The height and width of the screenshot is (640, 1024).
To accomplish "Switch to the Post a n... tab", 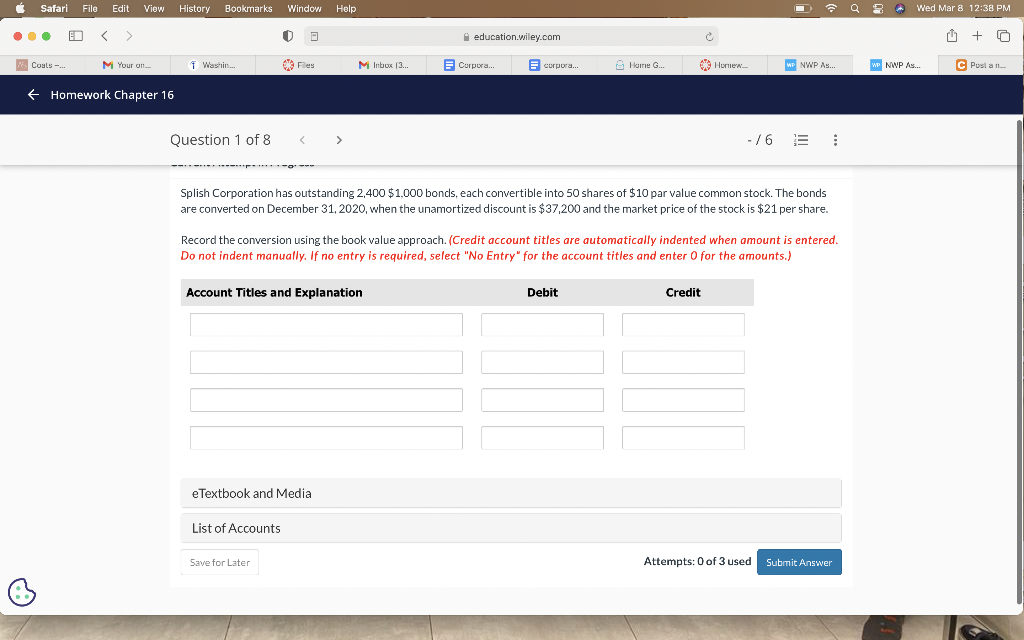I will click(981, 65).
